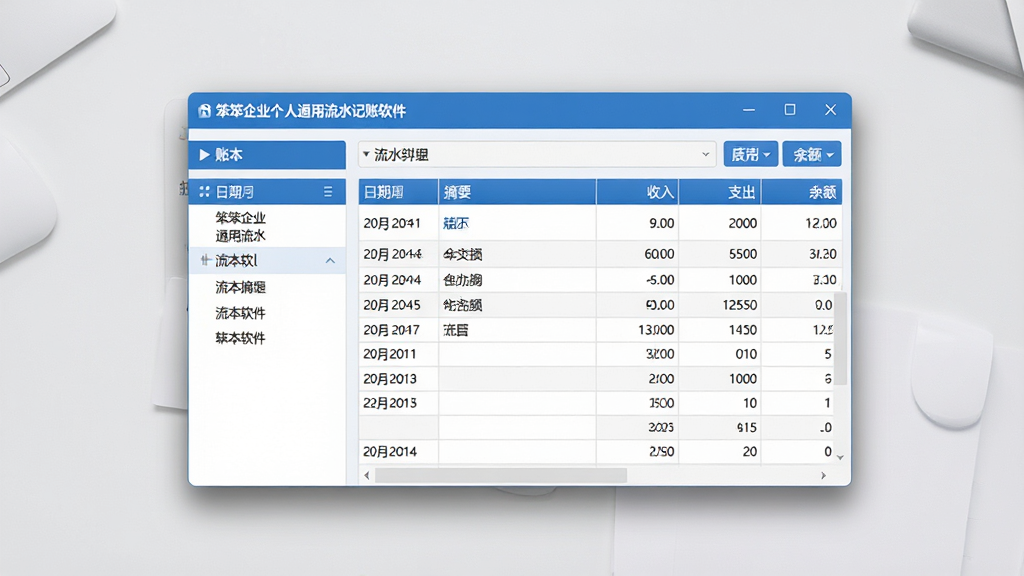Select 笨笨企业 通用流水 in the sidebar
The image size is (1024, 576).
tap(240, 227)
